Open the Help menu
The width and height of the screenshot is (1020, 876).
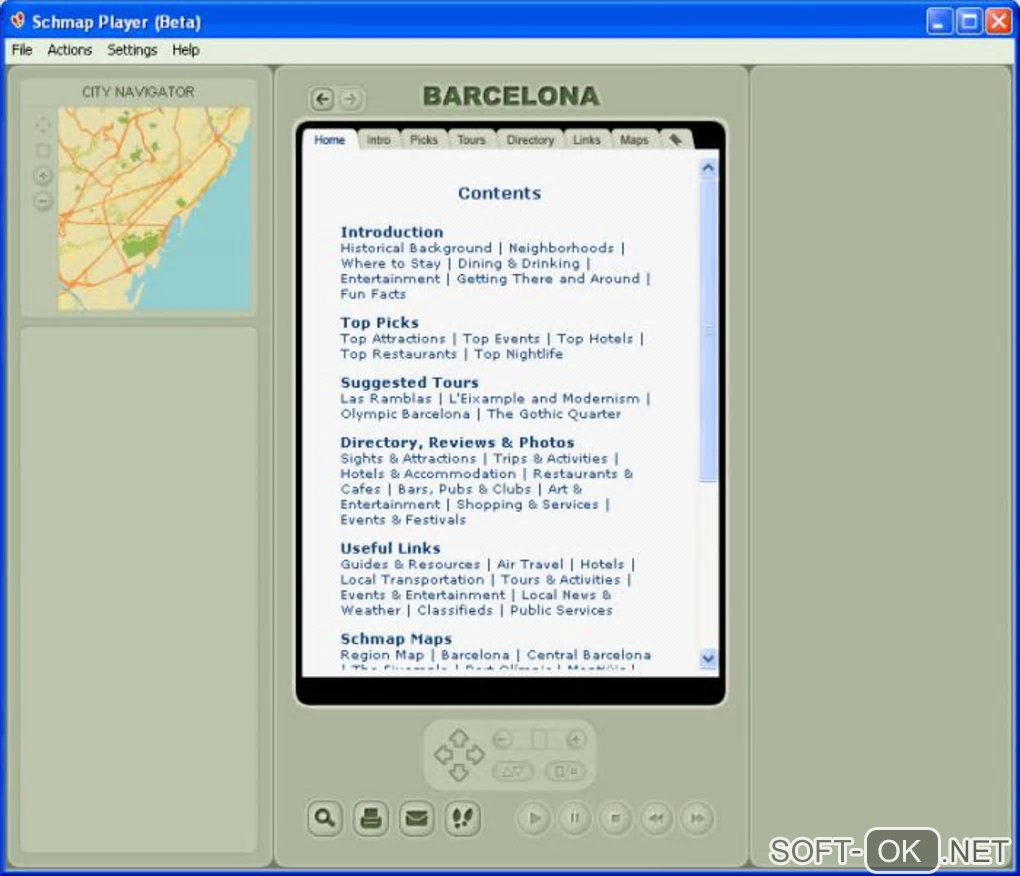185,50
